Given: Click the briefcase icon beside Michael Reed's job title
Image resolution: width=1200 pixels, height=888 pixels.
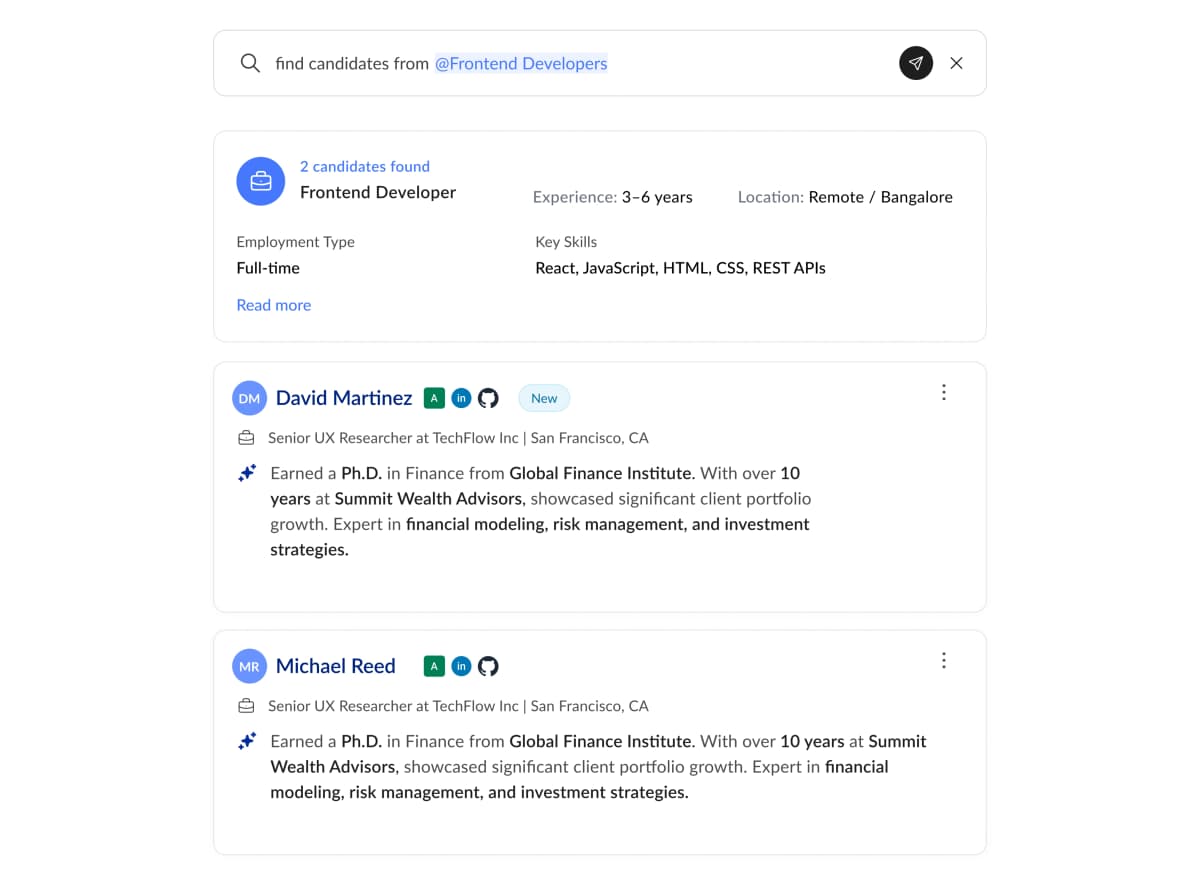Looking at the screenshot, I should pyautogui.click(x=246, y=705).
